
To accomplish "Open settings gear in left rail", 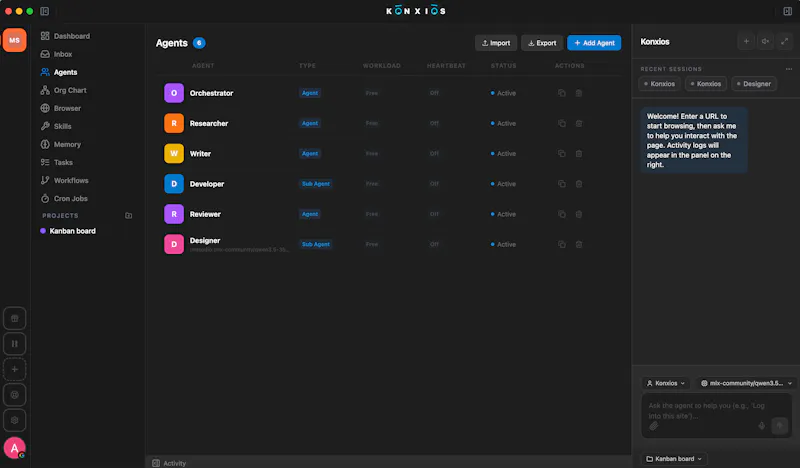I will (x=15, y=421).
